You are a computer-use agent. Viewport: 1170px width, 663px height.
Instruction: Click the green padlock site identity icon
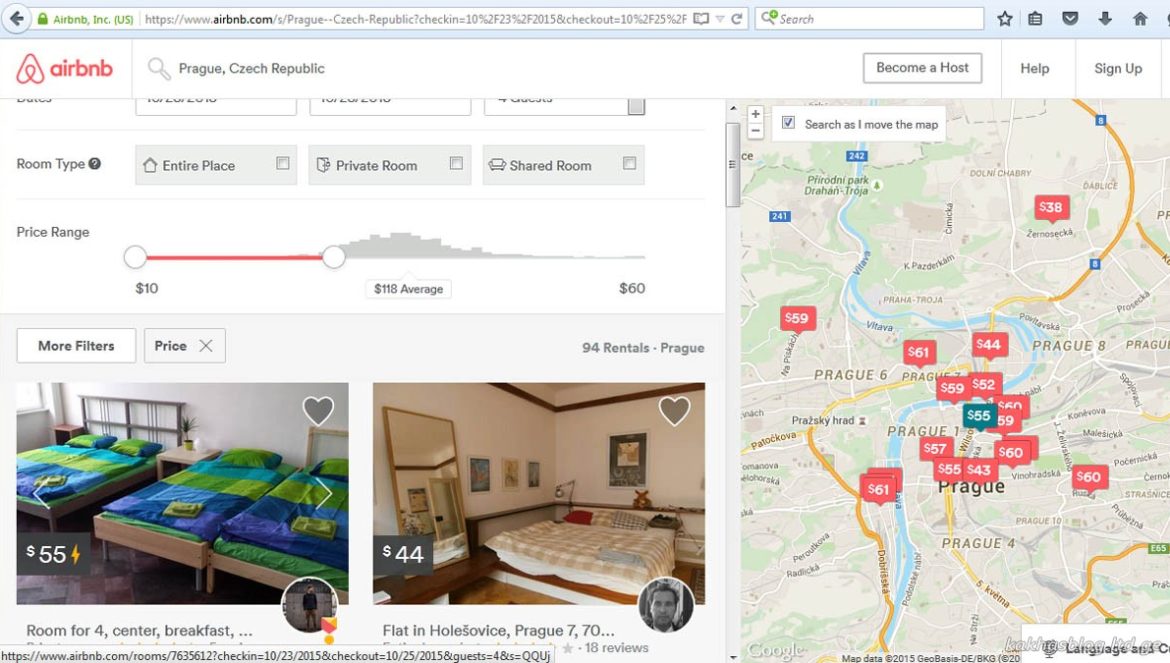point(43,19)
